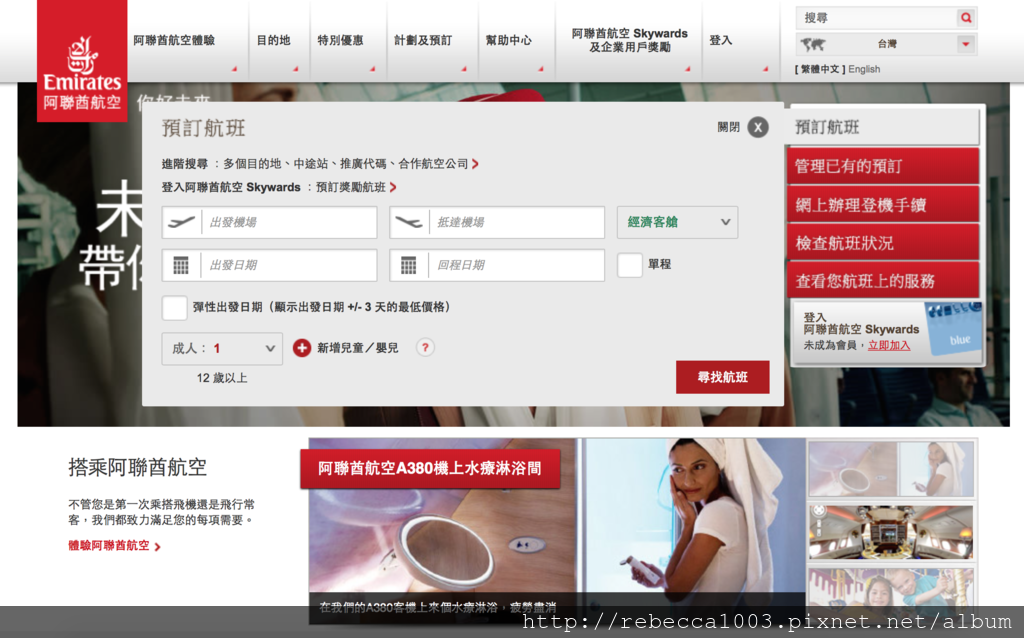
Task: Switch language to 繁體中文
Action: [820, 69]
